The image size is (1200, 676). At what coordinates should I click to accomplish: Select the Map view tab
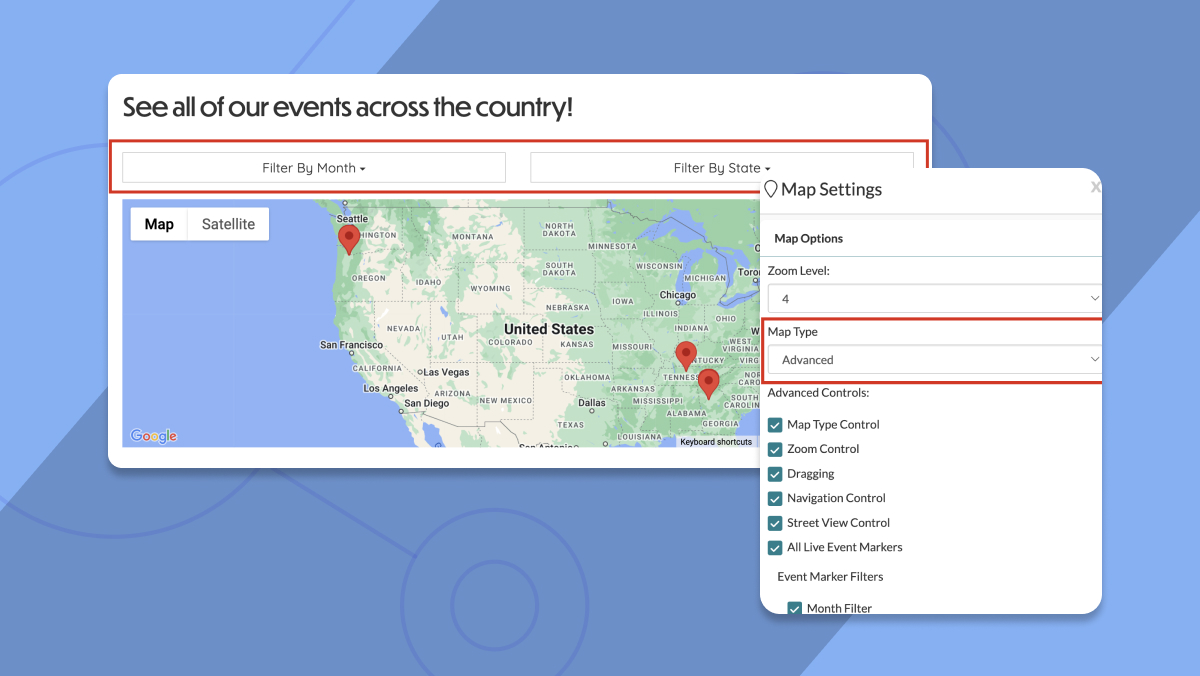pyautogui.click(x=158, y=223)
